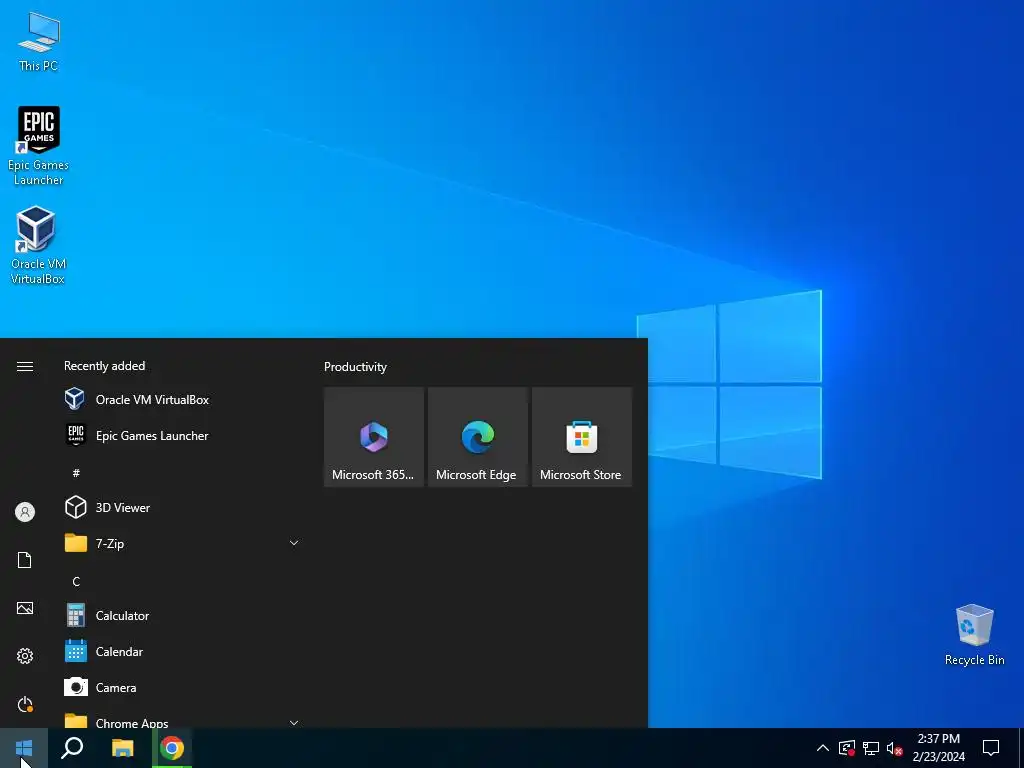The image size is (1024, 768).
Task: Expand the Start menu hamburger button
Action: 25,366
